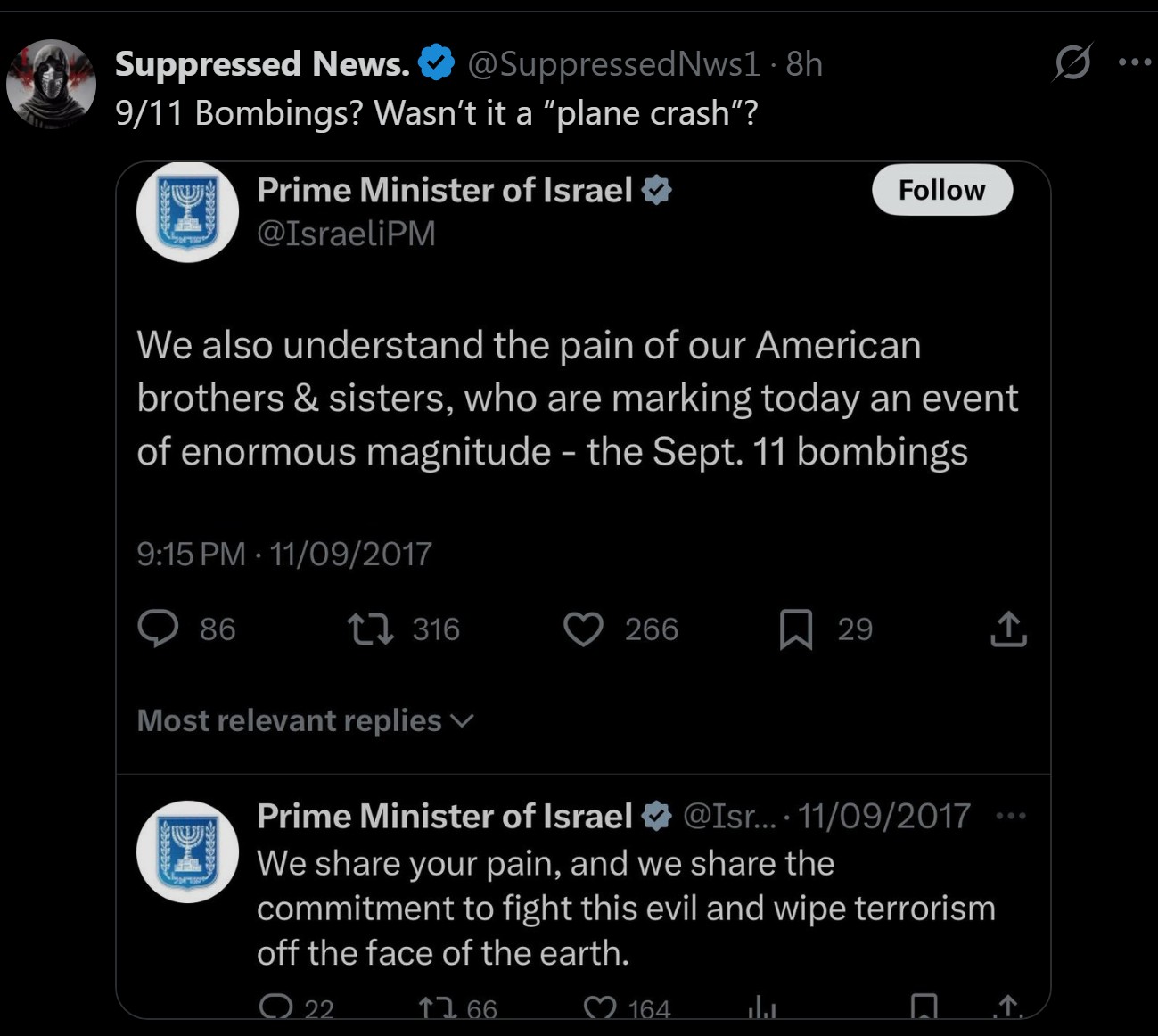Follow Prime Minister of Israel account
Screen dimensions: 1158x1036
pyautogui.click(x=941, y=190)
